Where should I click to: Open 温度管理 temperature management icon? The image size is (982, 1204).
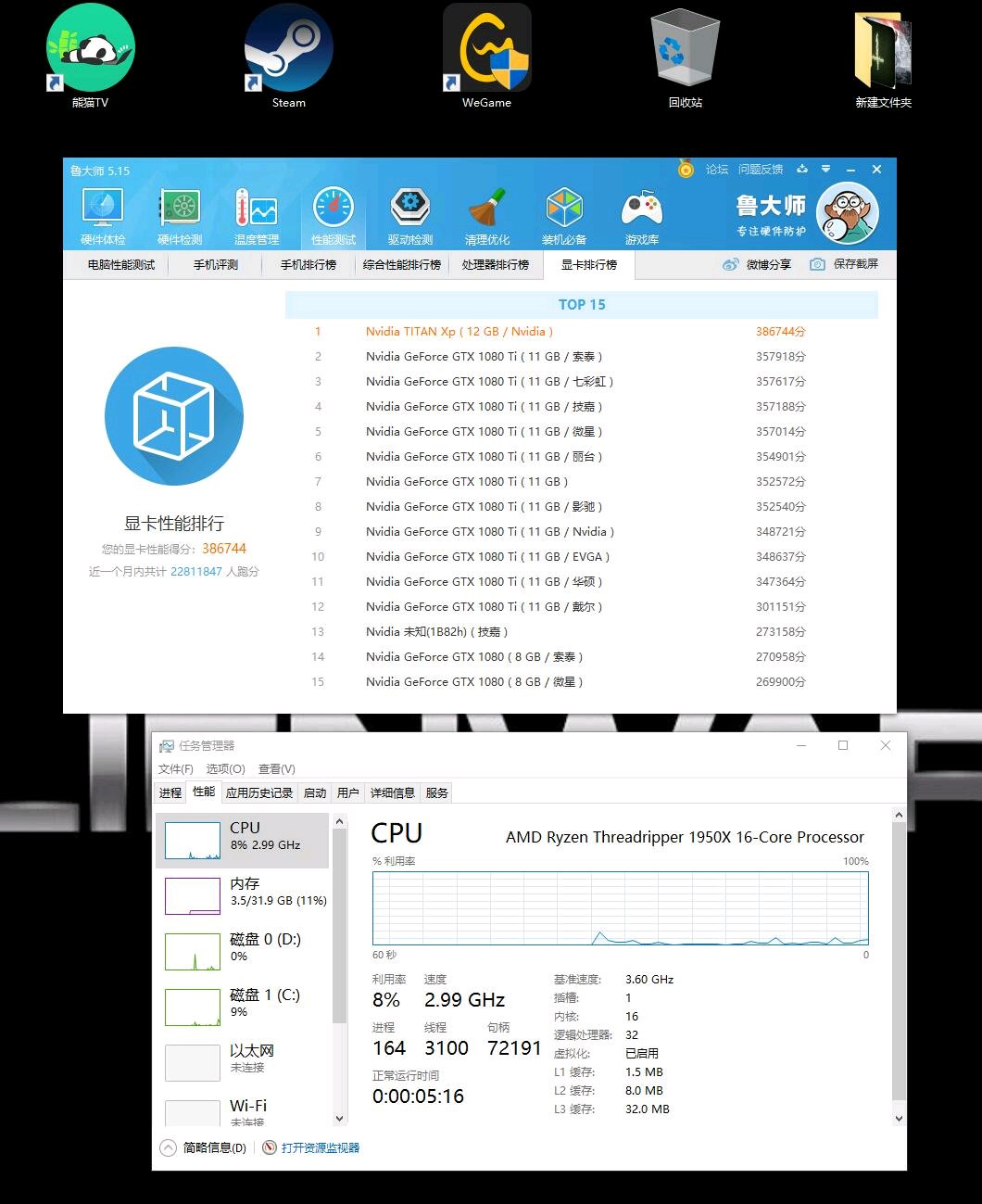coord(257,215)
